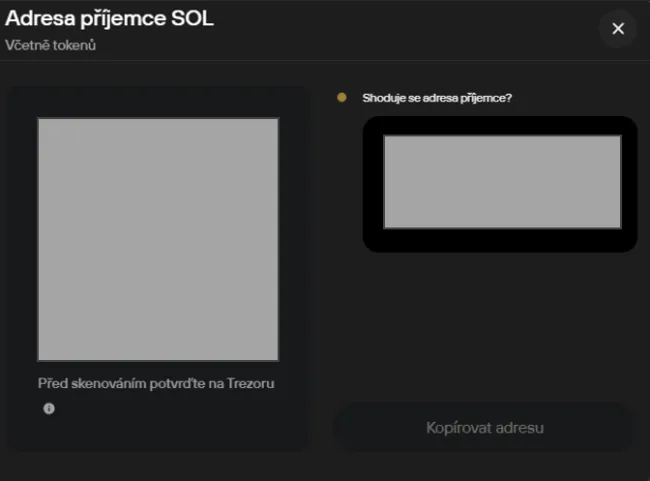Click the 'Včetně tokenů' subtitle
The width and height of the screenshot is (650, 481).
click(51, 45)
